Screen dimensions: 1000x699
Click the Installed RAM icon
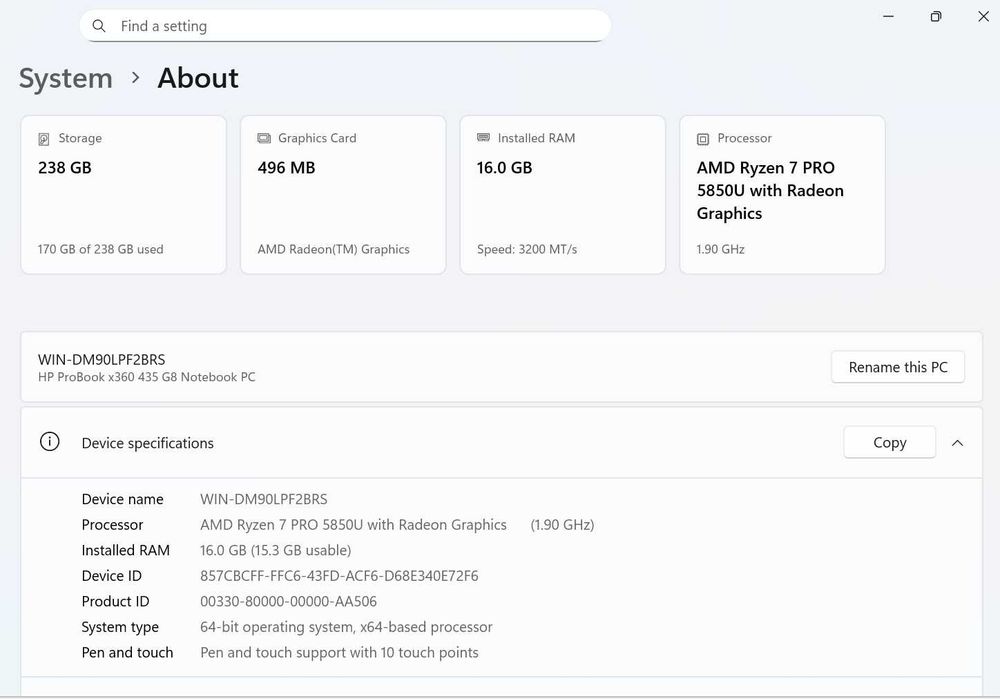click(x=484, y=138)
